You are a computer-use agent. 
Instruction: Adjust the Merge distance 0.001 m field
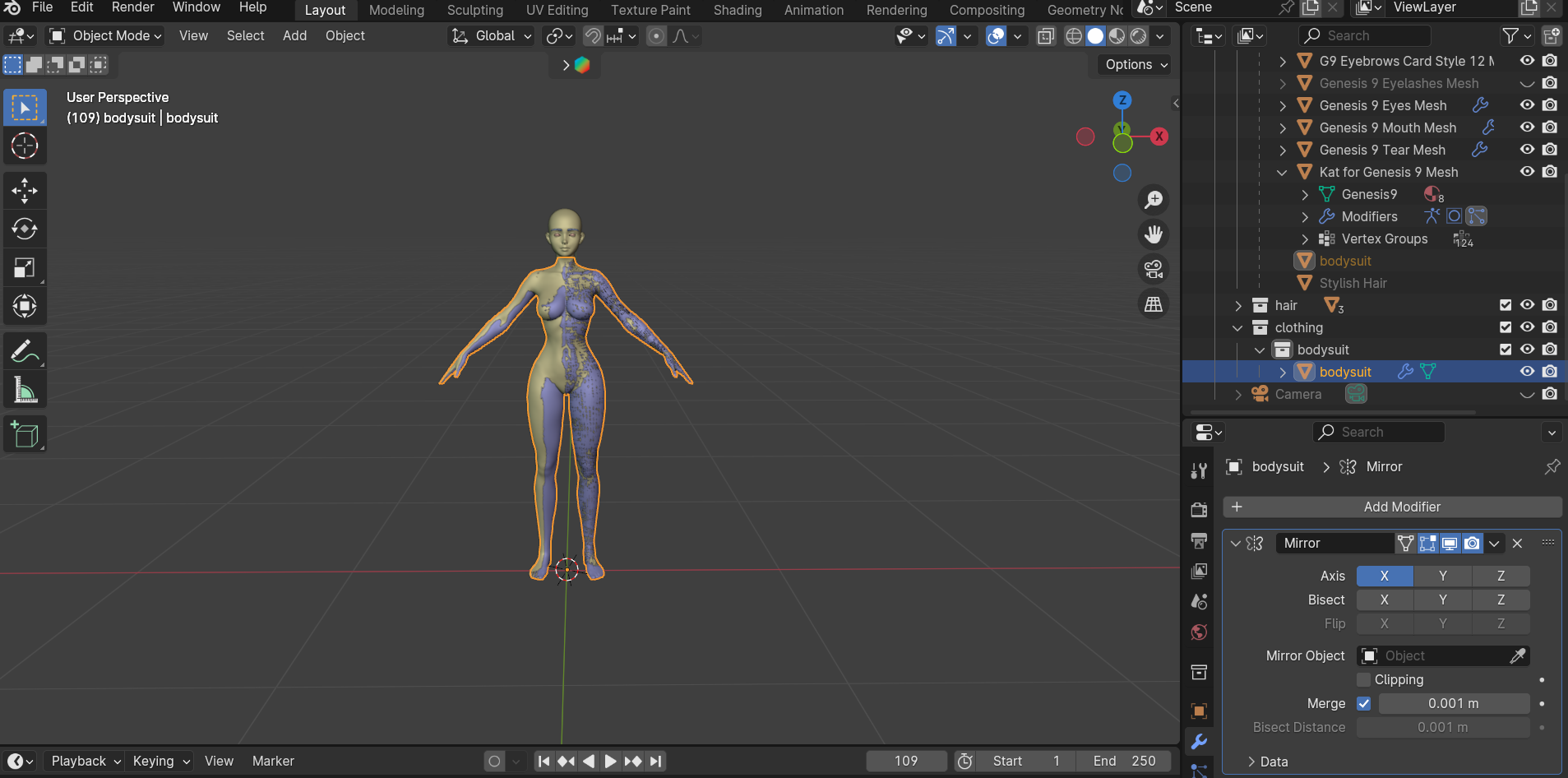tap(1454, 703)
